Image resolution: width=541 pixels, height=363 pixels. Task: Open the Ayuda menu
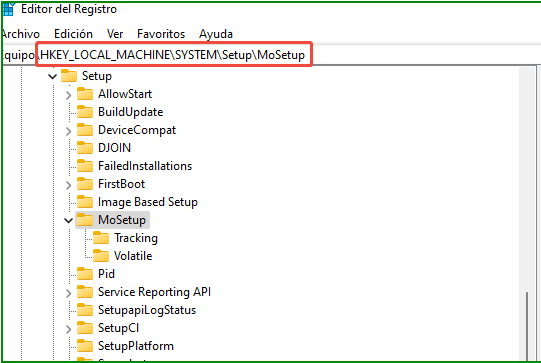[x=216, y=34]
